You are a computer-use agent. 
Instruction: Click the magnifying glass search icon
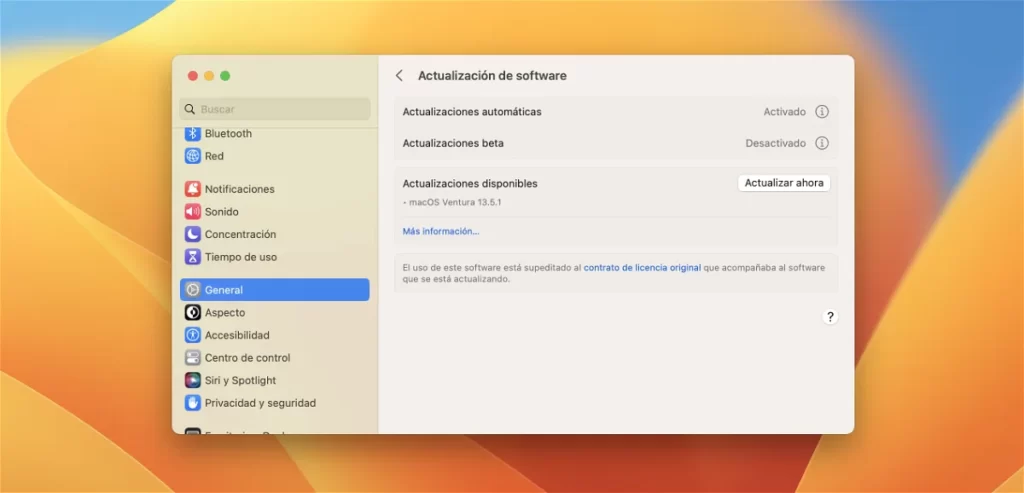[x=190, y=109]
